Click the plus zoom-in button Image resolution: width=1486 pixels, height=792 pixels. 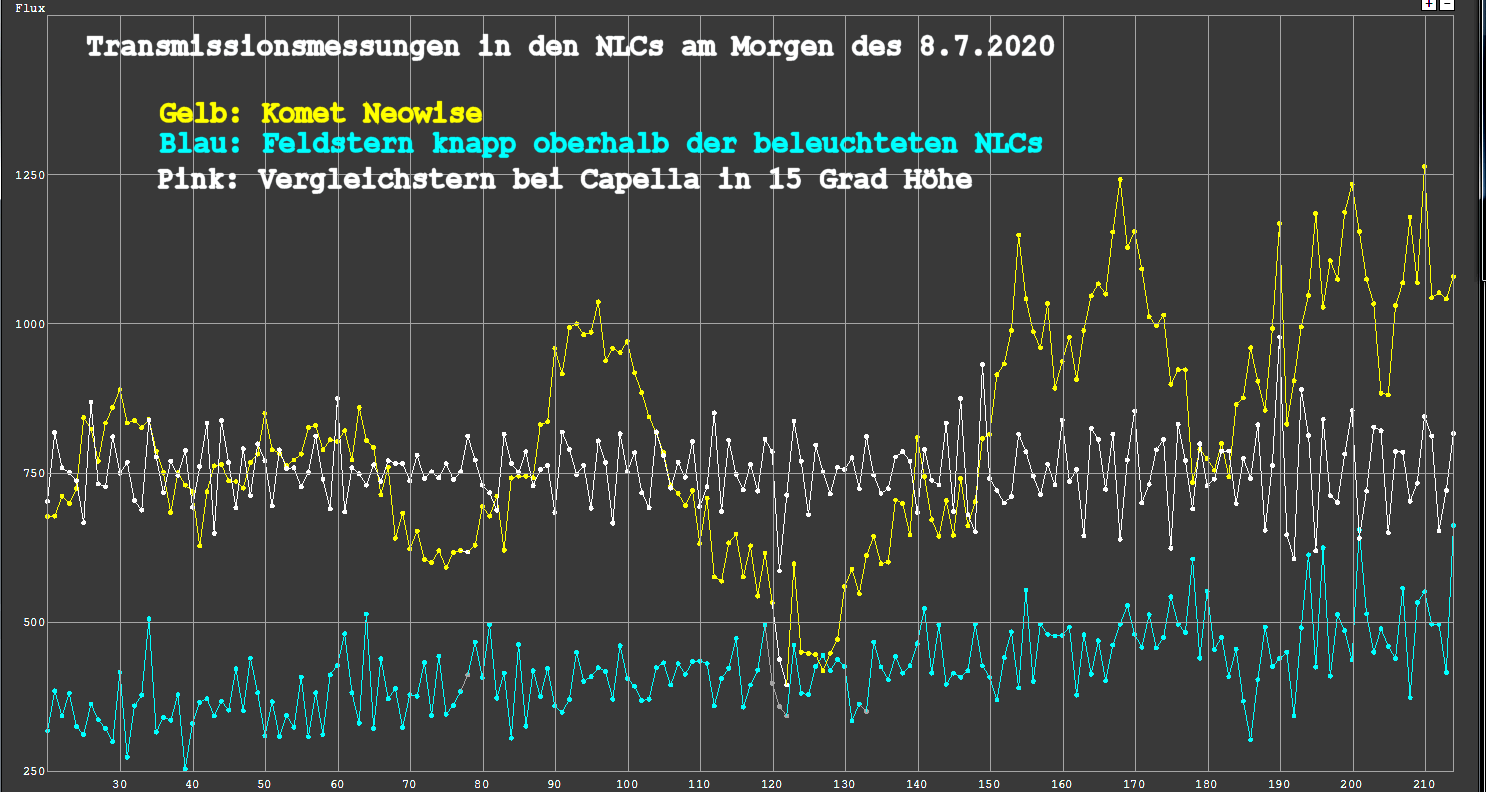1429,5
